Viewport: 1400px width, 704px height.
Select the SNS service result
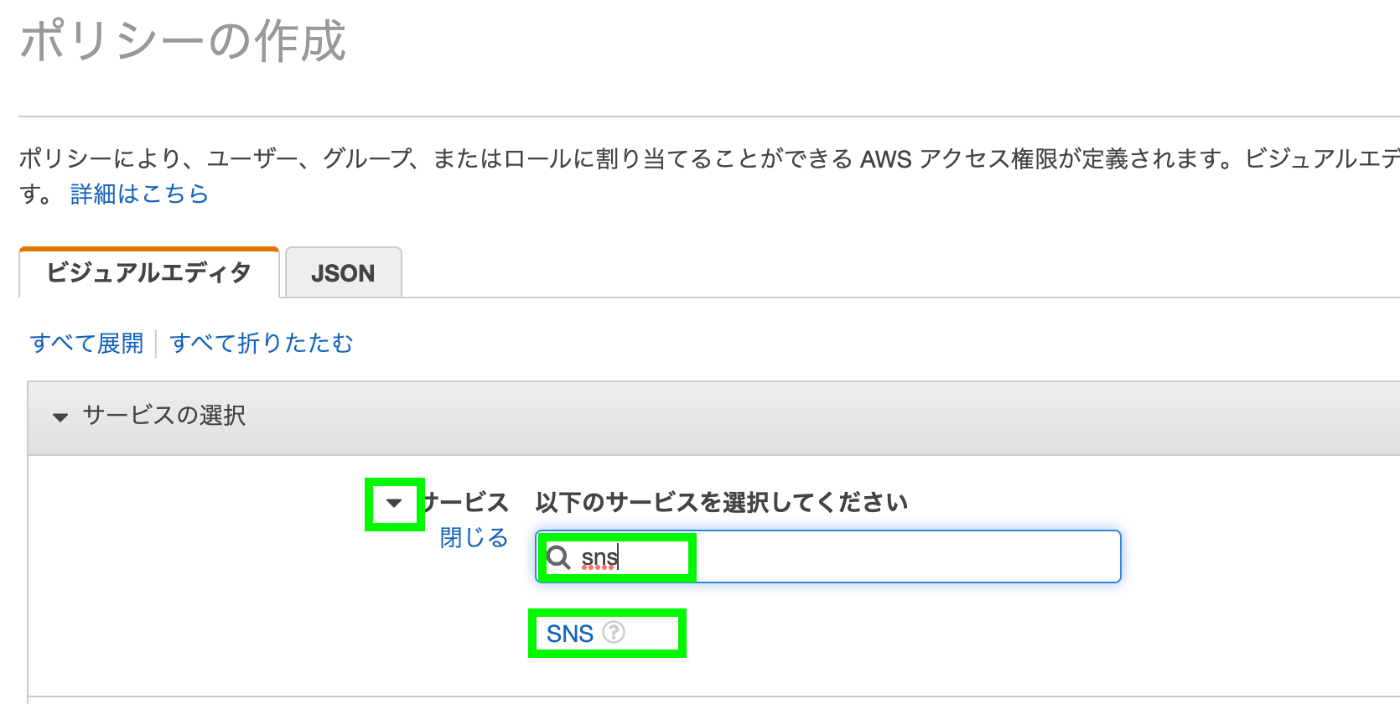click(570, 633)
